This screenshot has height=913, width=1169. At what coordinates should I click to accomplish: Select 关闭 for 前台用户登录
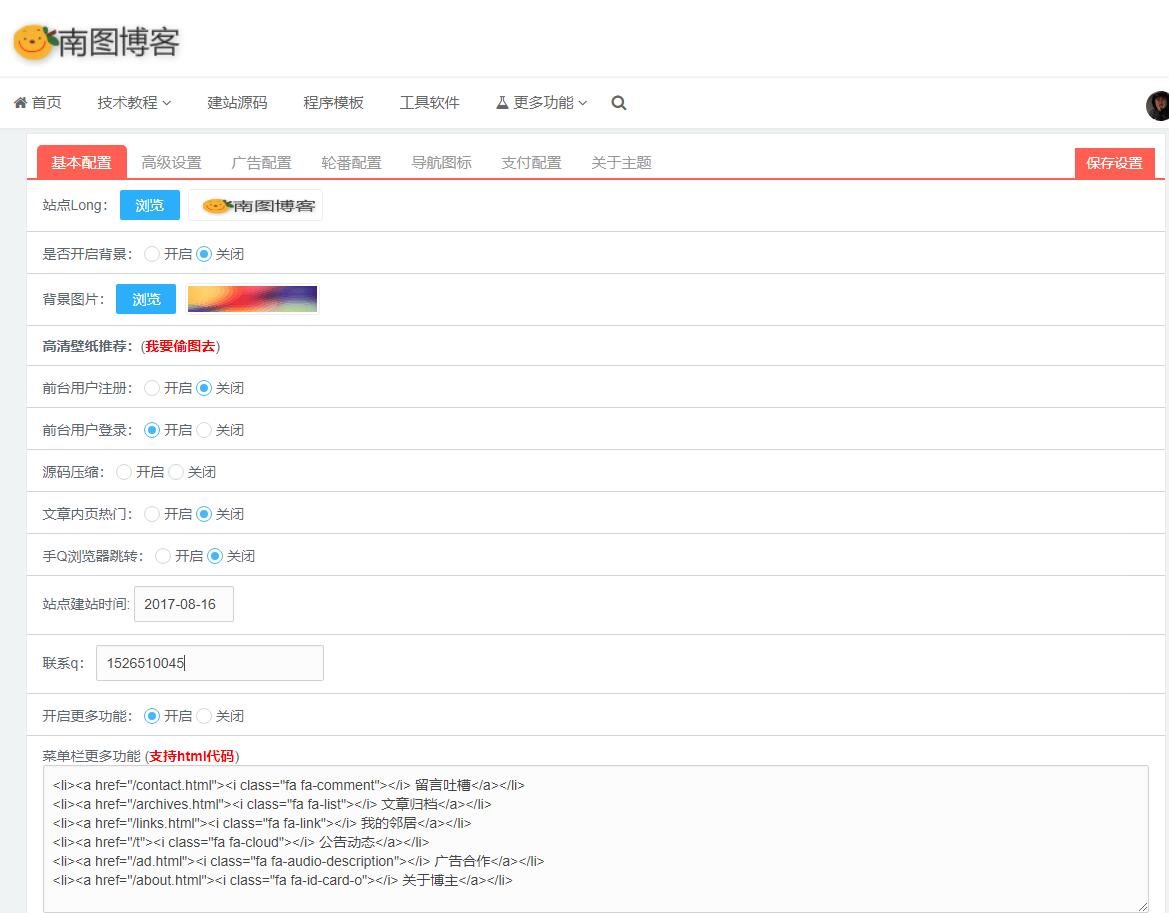click(204, 430)
